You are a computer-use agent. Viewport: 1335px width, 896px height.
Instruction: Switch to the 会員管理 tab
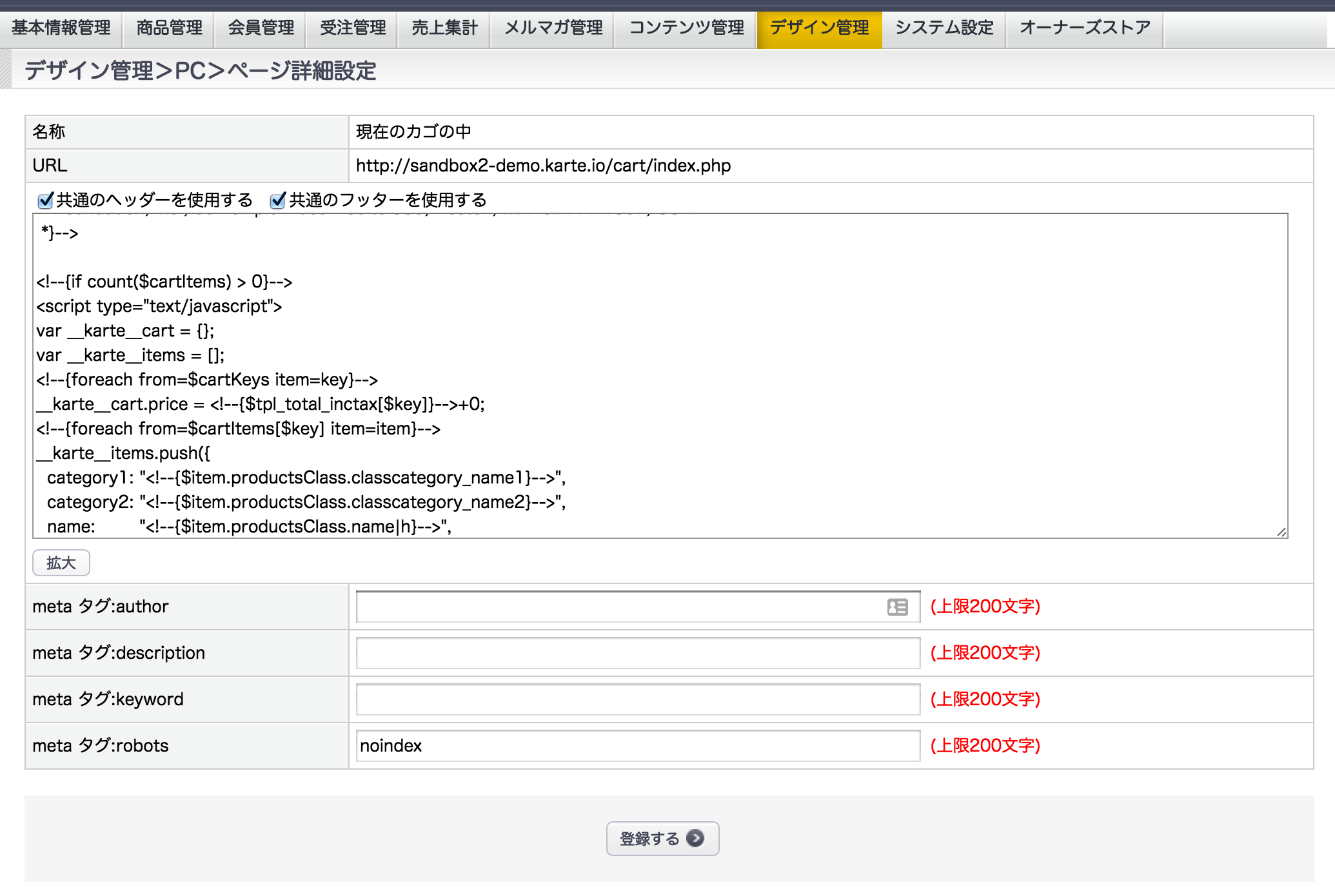261,28
